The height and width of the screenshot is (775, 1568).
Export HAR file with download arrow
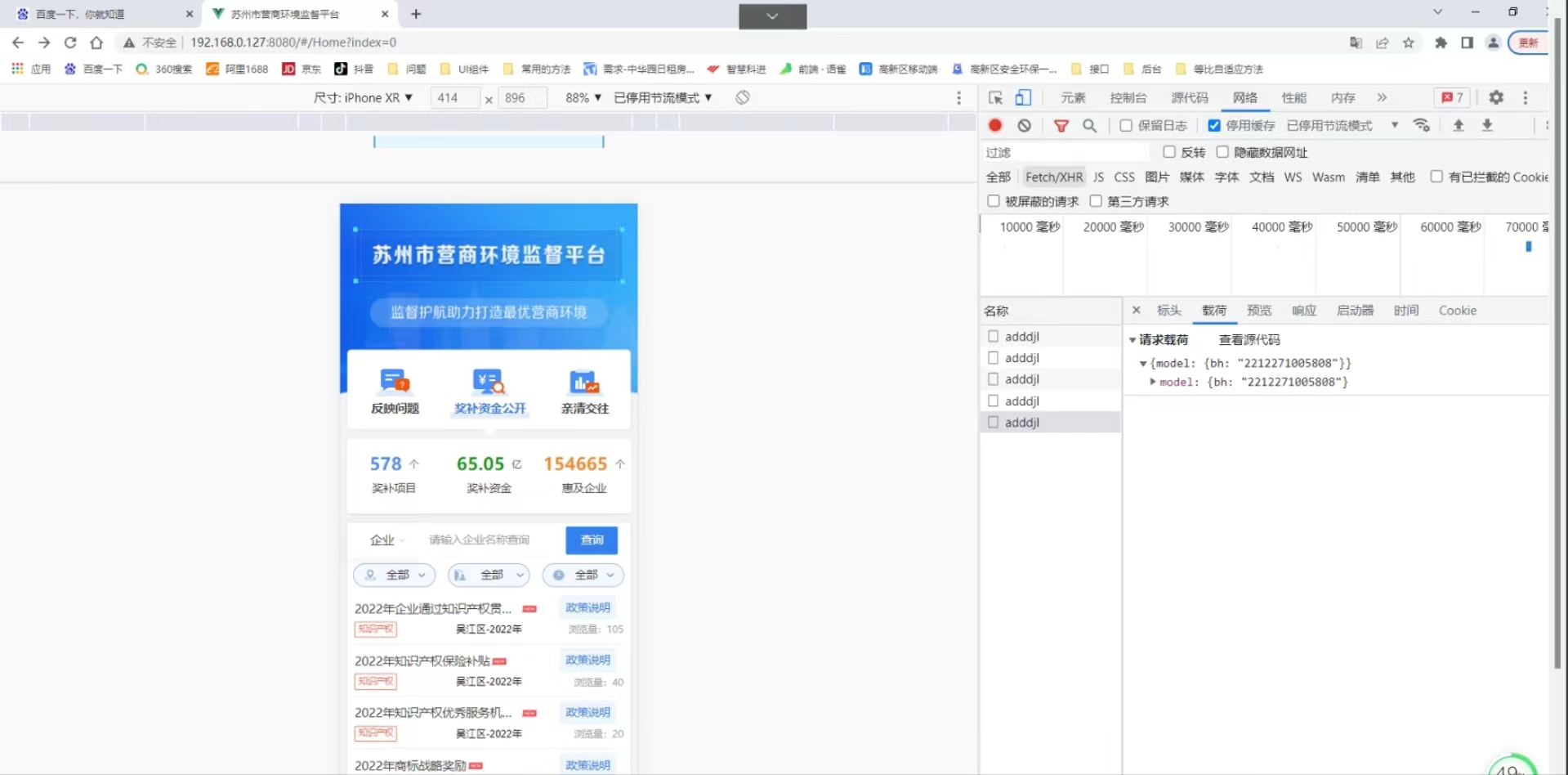pos(1487,125)
